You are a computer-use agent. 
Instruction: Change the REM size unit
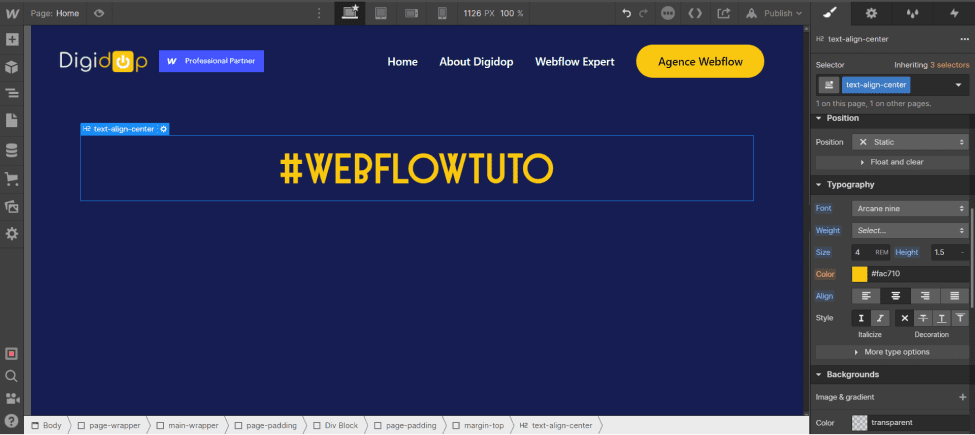[x=882, y=252]
